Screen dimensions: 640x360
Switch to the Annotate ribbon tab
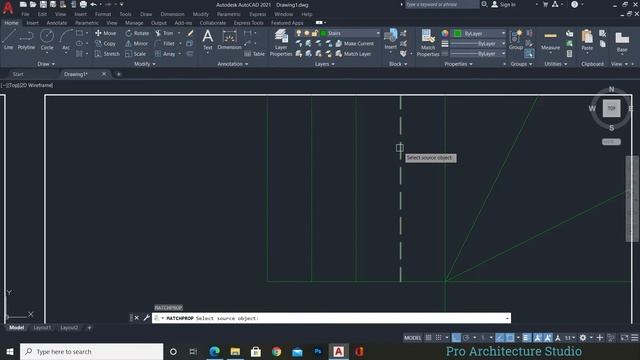pos(57,23)
